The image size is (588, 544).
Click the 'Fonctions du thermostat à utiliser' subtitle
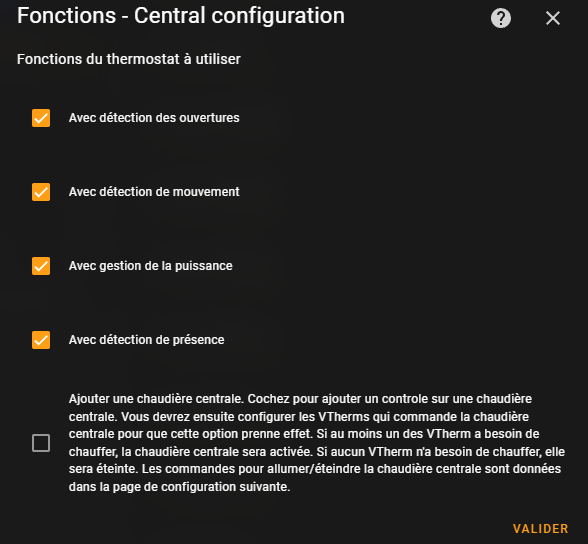coord(129,59)
